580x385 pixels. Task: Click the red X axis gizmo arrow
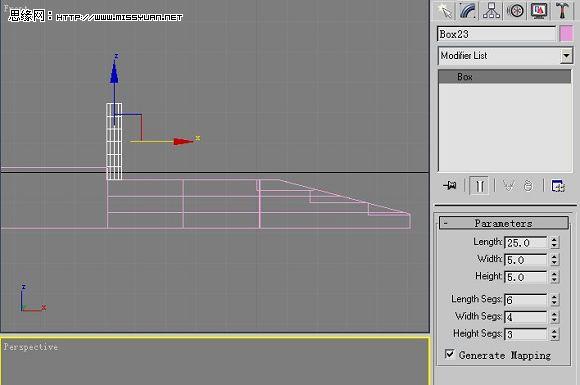click(x=183, y=141)
